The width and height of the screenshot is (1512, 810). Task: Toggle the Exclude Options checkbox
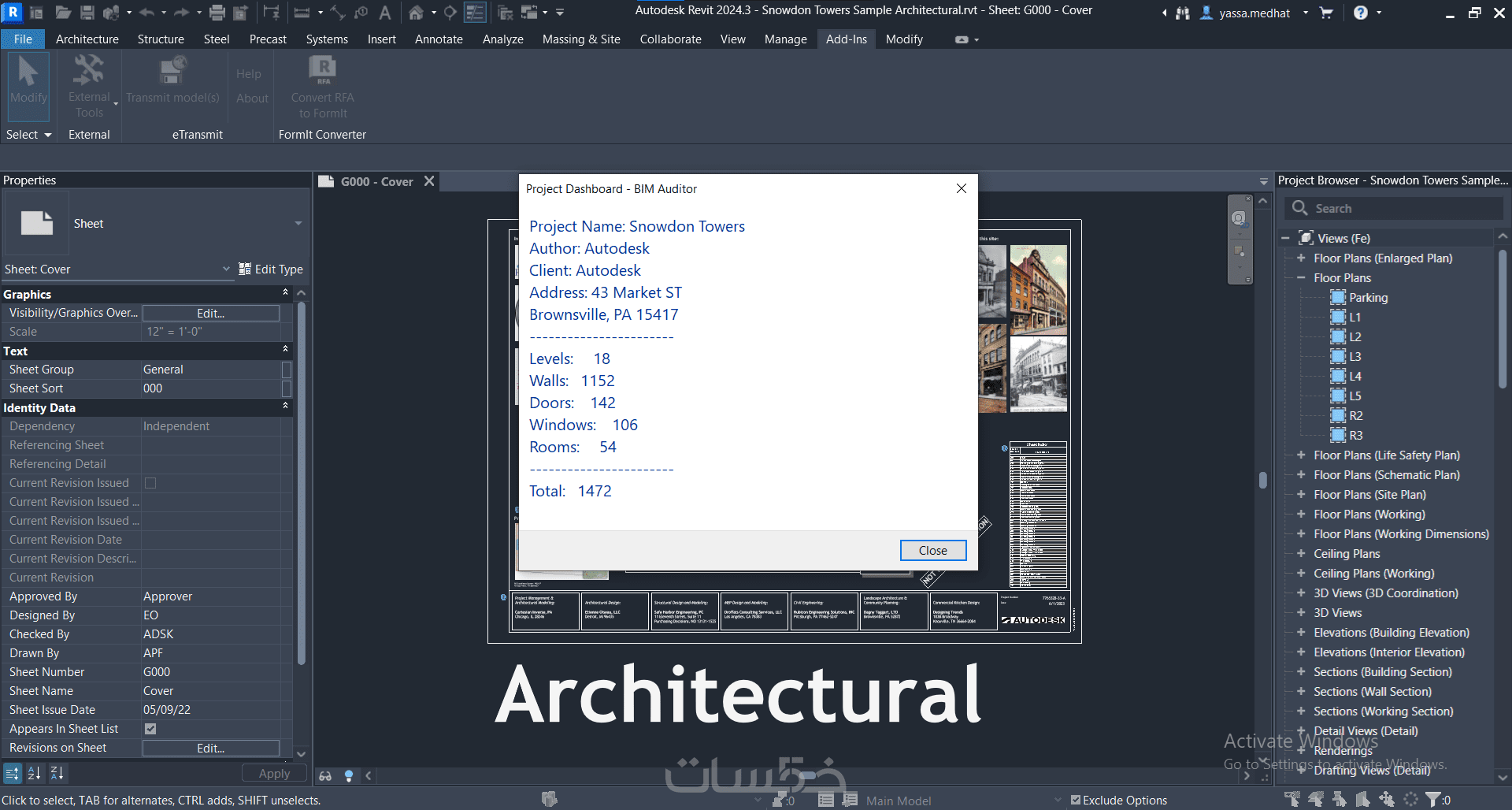[x=1076, y=800]
